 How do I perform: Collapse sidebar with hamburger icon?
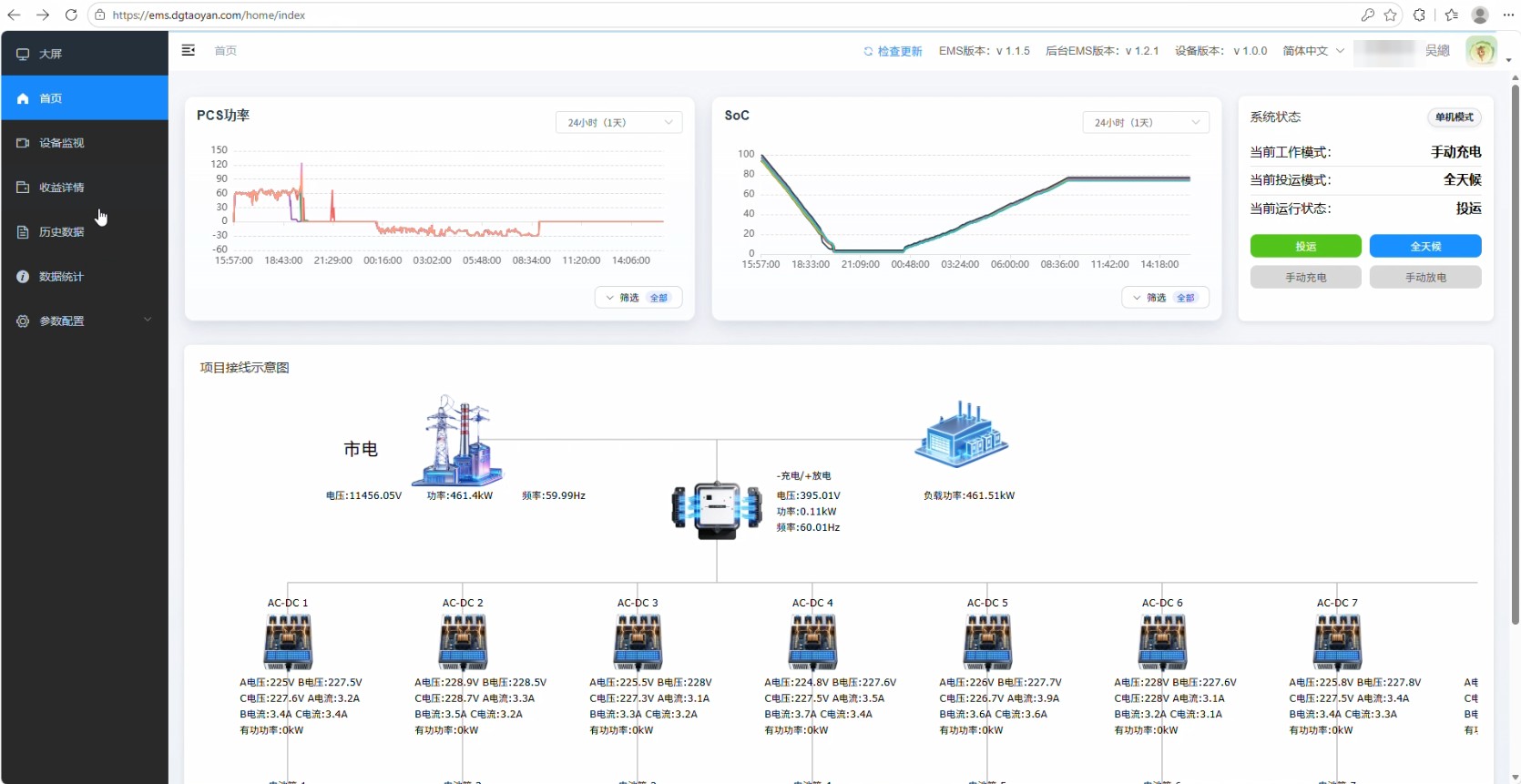pos(189,50)
